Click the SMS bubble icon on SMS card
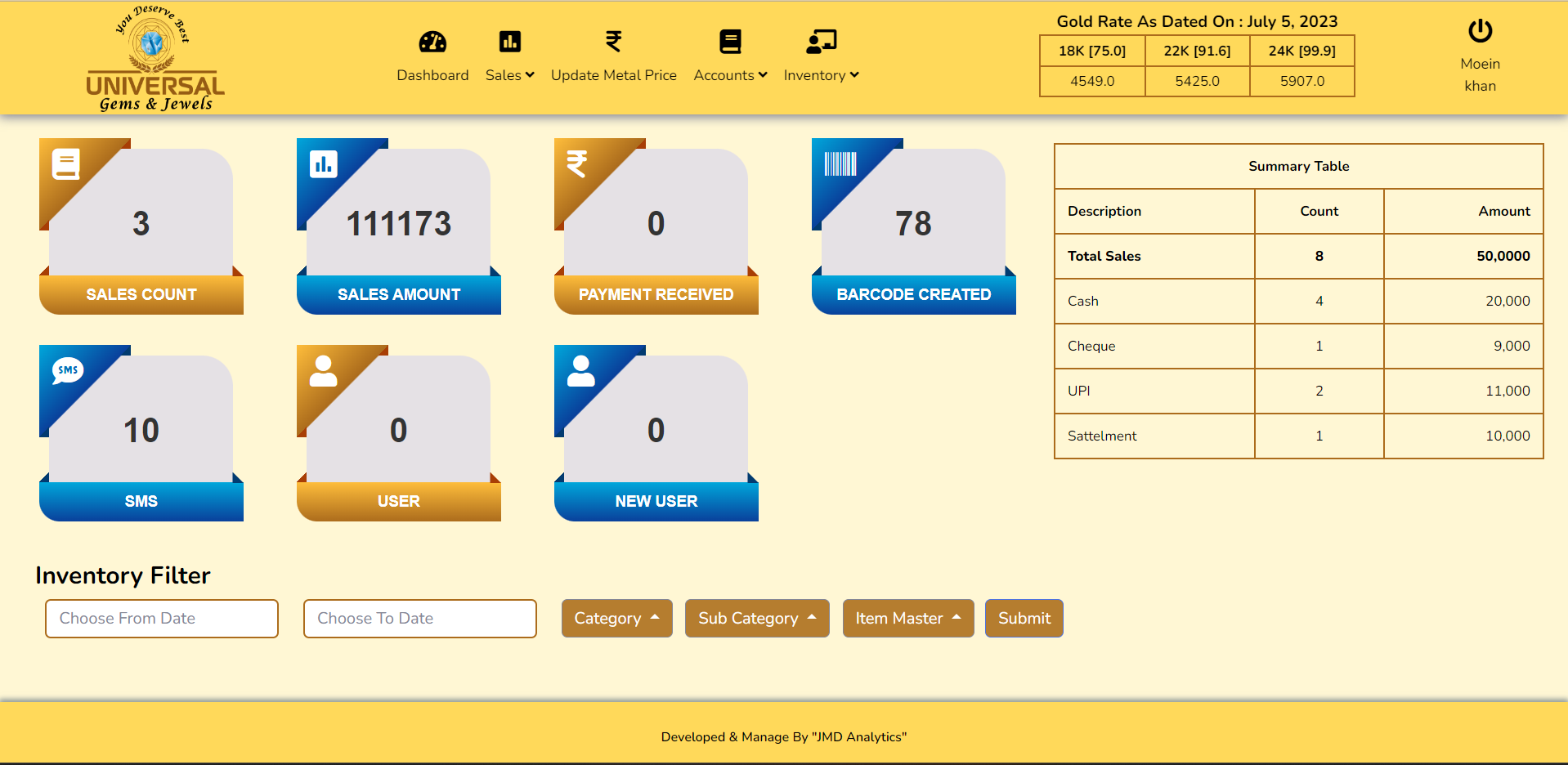1568x765 pixels. [68, 370]
